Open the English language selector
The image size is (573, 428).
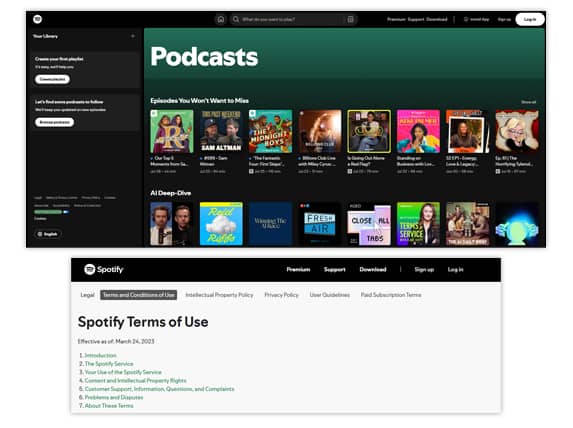click(x=48, y=234)
